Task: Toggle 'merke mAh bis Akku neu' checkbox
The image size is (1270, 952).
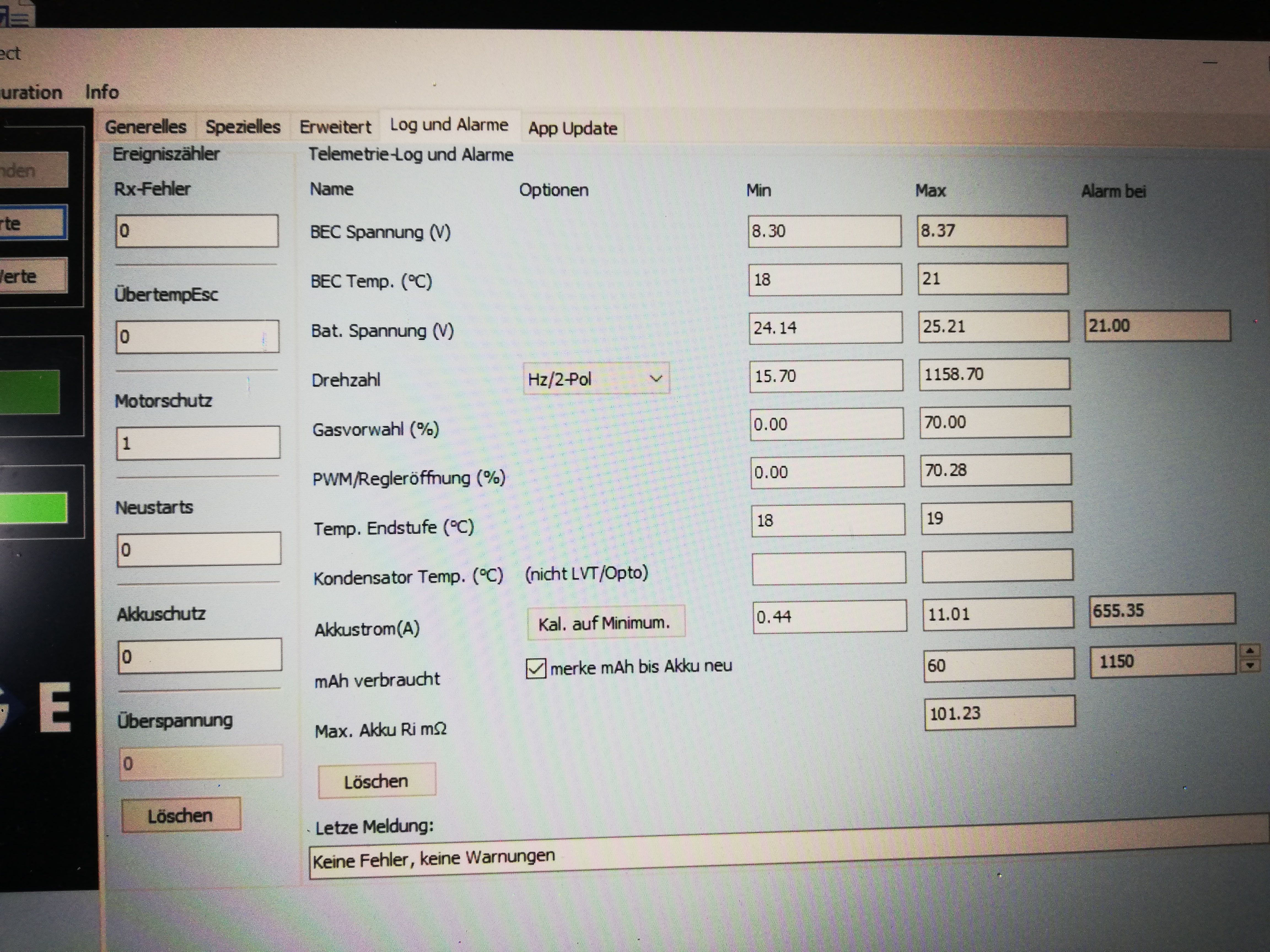Action: 536,668
